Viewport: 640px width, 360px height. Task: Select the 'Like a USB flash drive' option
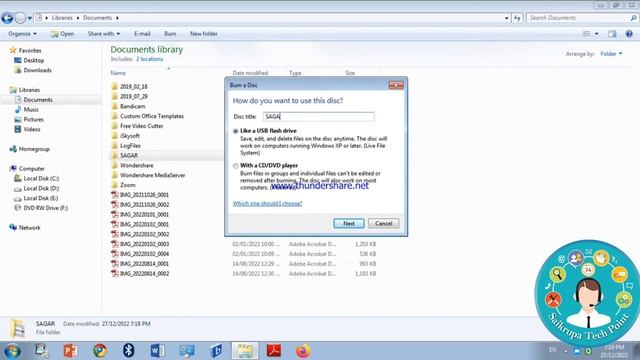(236, 131)
